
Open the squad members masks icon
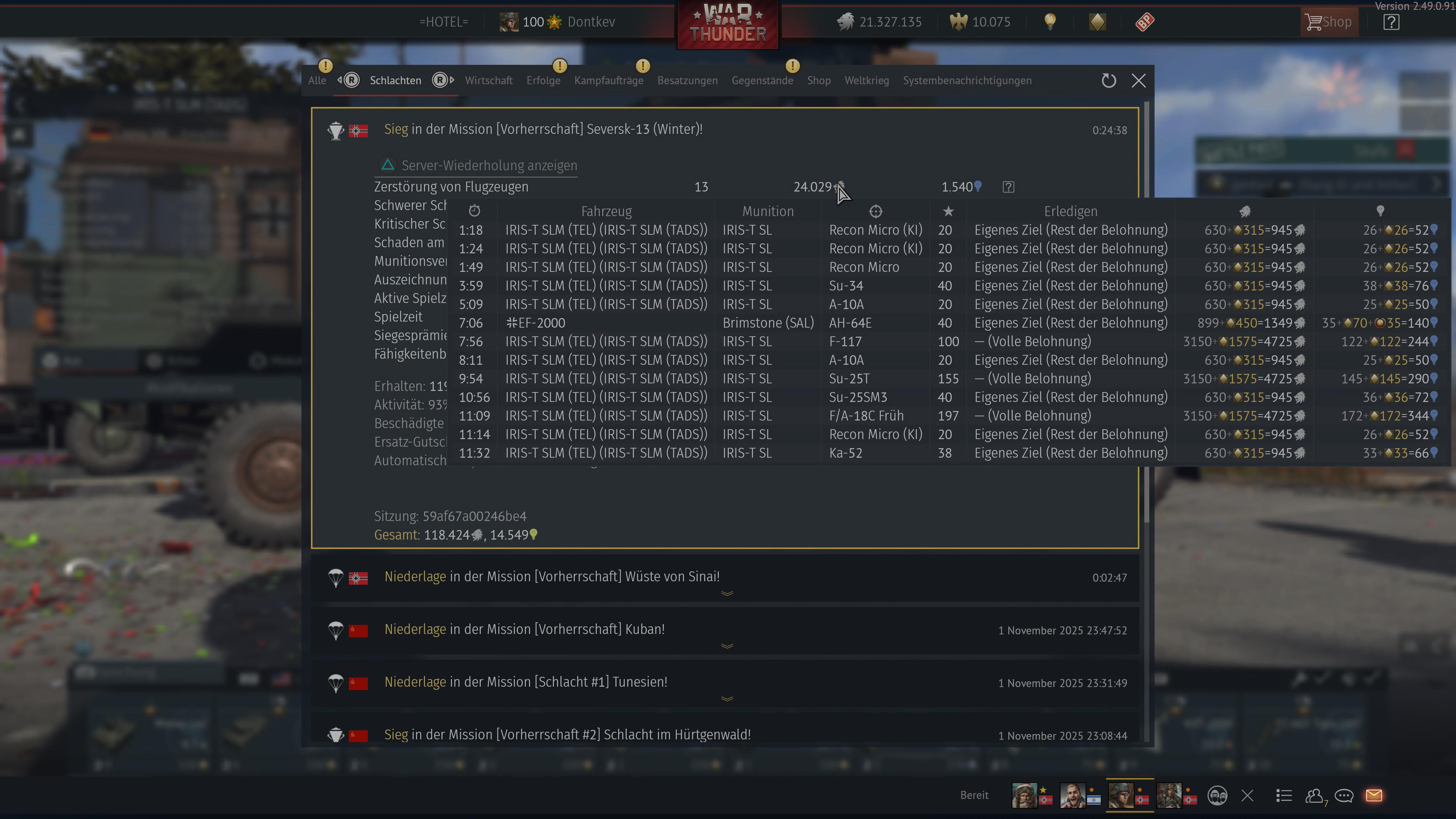click(x=1217, y=796)
